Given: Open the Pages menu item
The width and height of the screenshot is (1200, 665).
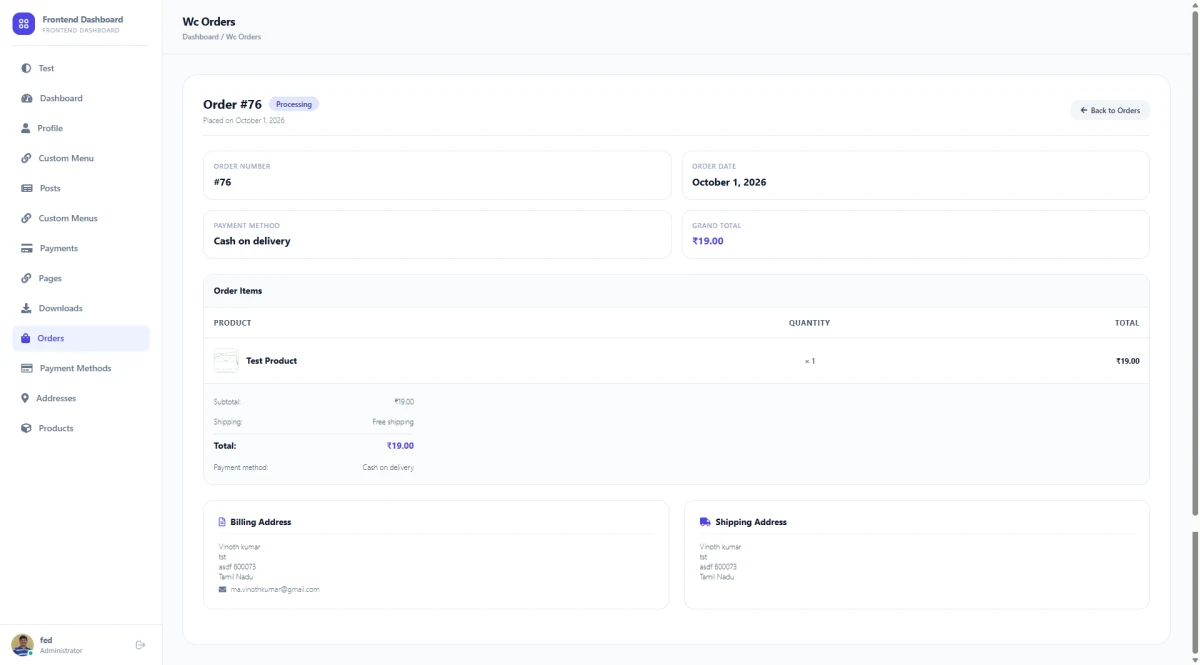Looking at the screenshot, I should (81, 278).
